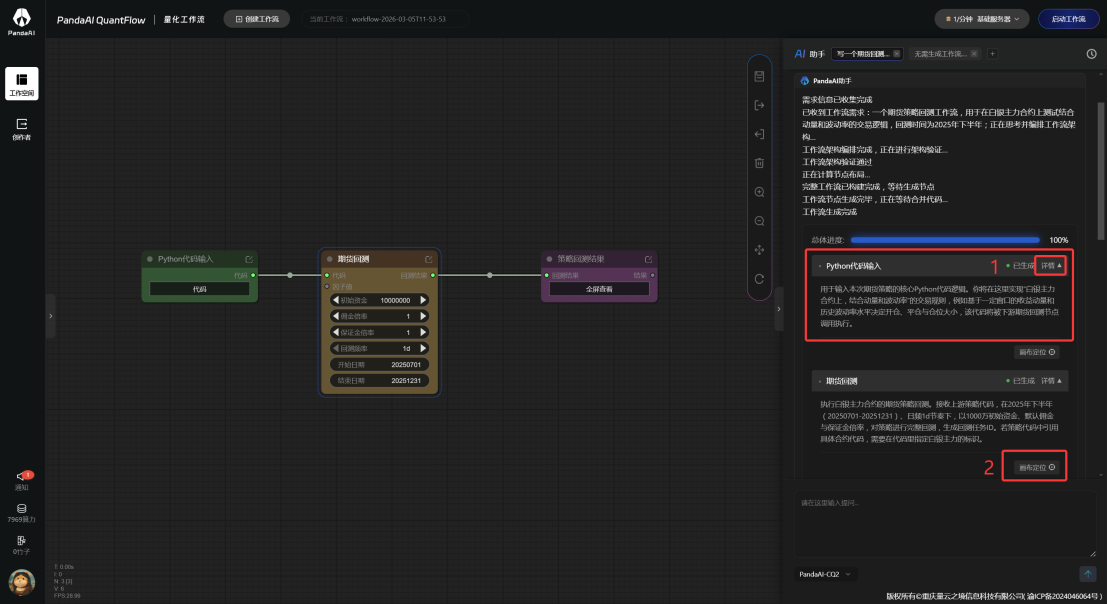Decrease 佣金倍率 with left arrow
The image size is (1108, 604).
click(336, 316)
